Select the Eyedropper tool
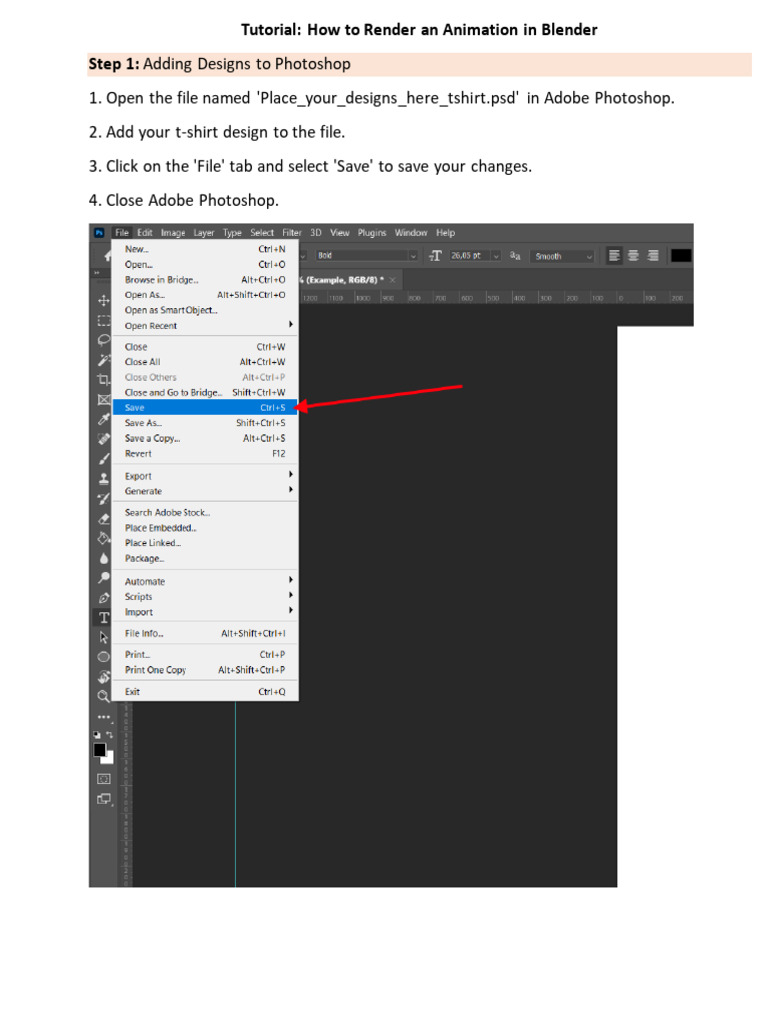 coord(103,419)
